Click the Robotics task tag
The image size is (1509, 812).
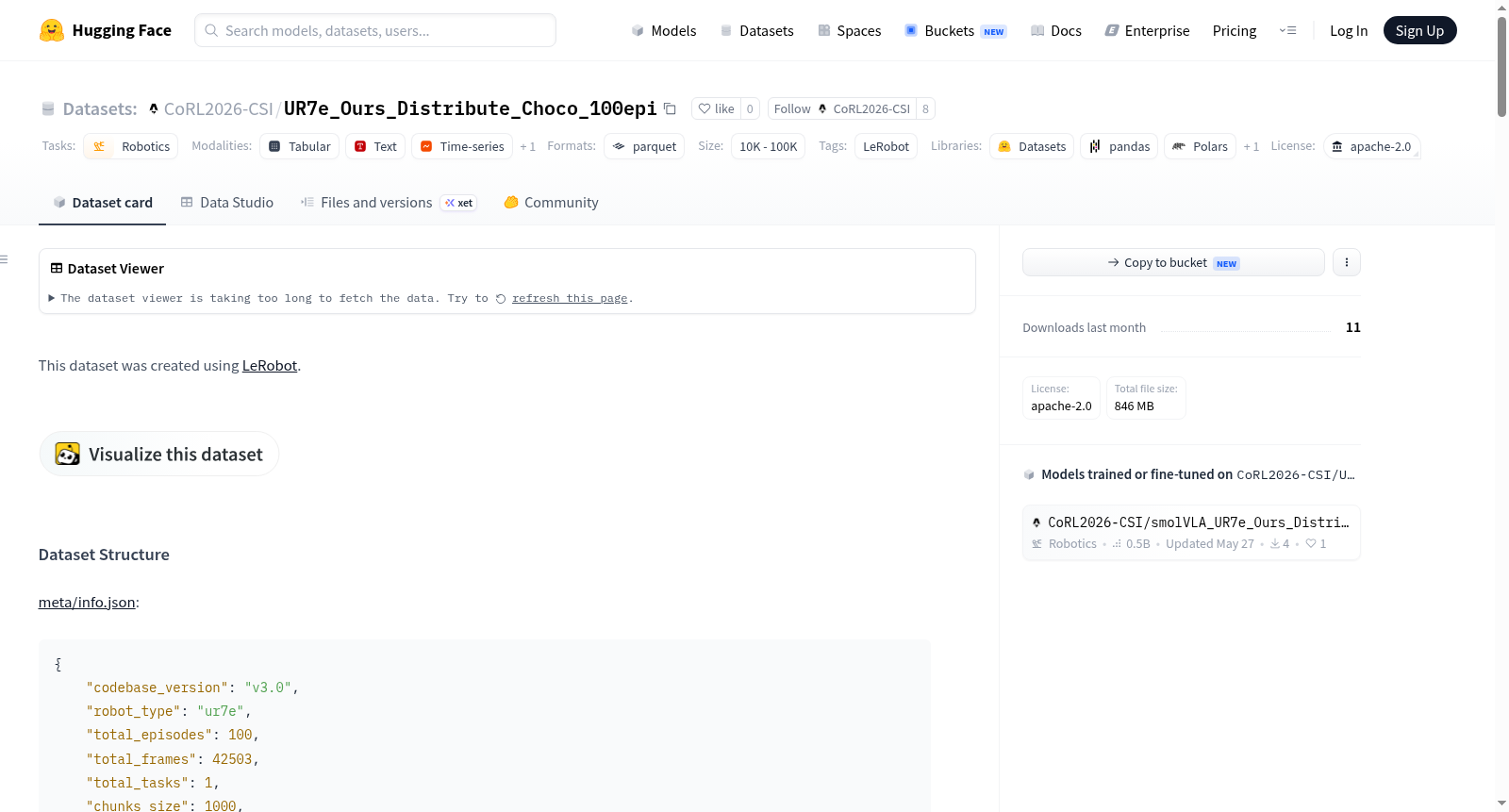131,146
